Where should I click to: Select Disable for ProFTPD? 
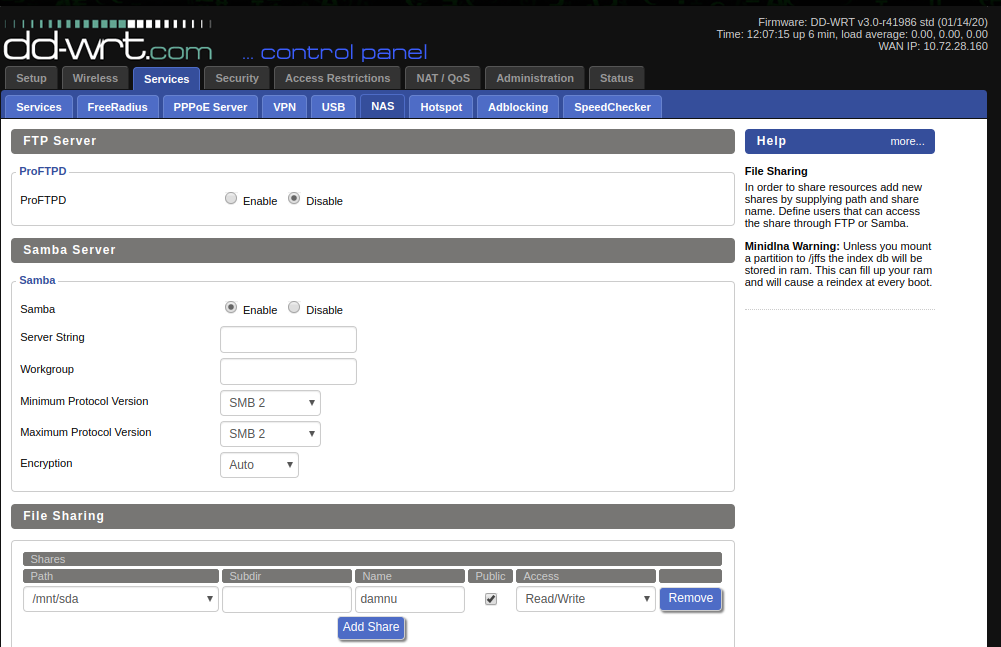coord(294,199)
